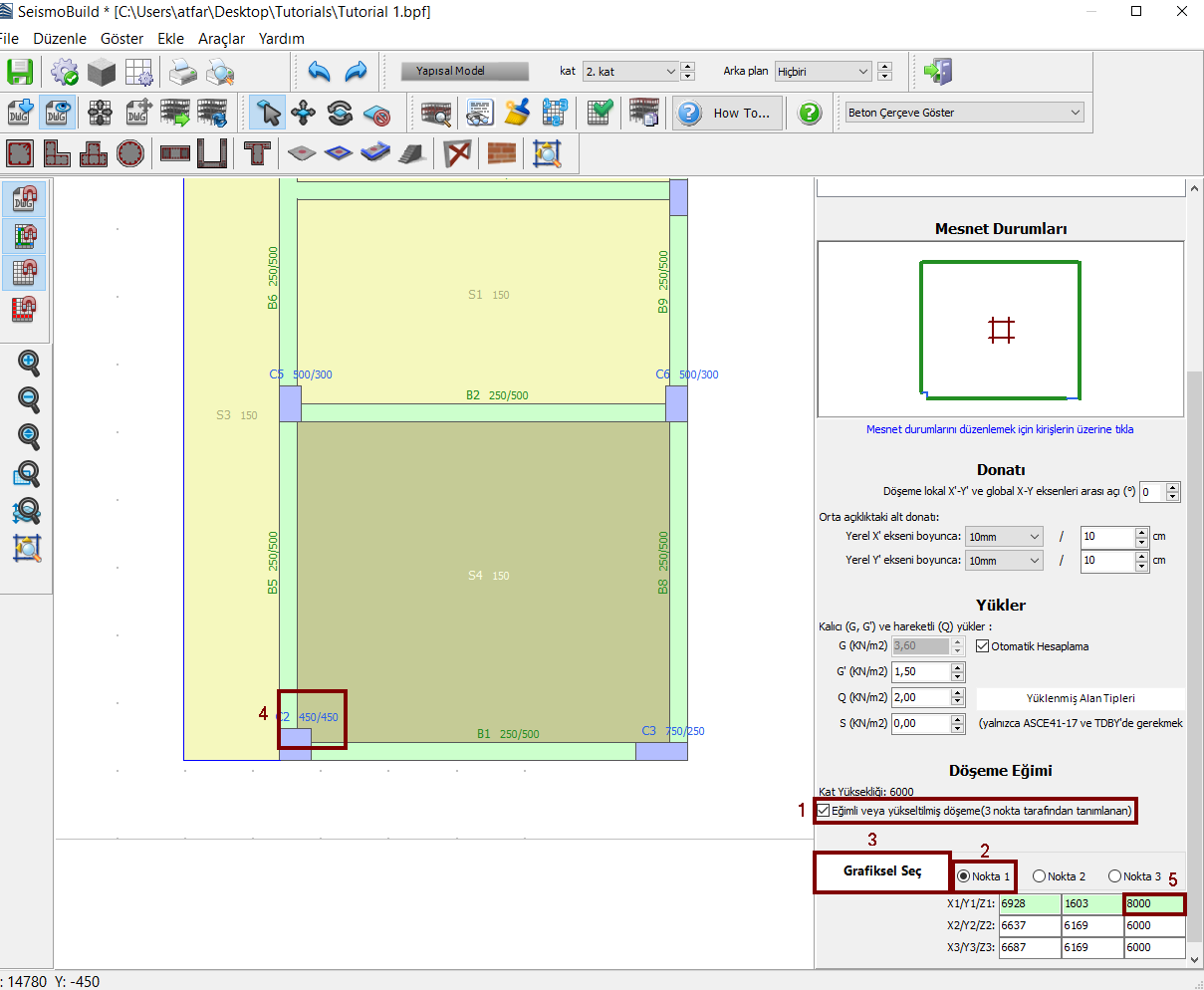This screenshot has width=1204, height=990.
Task: Select the brick infill wall tool
Action: (x=502, y=153)
